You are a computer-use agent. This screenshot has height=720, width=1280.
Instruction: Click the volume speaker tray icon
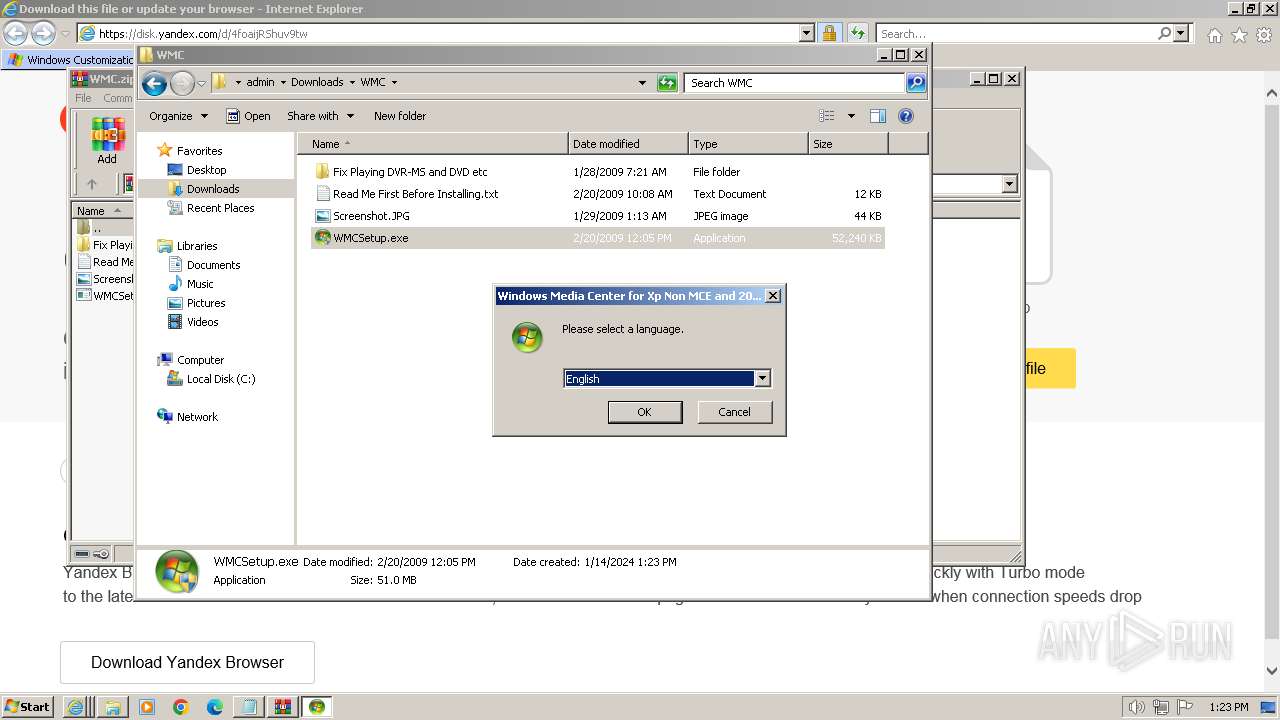pyautogui.click(x=1137, y=707)
